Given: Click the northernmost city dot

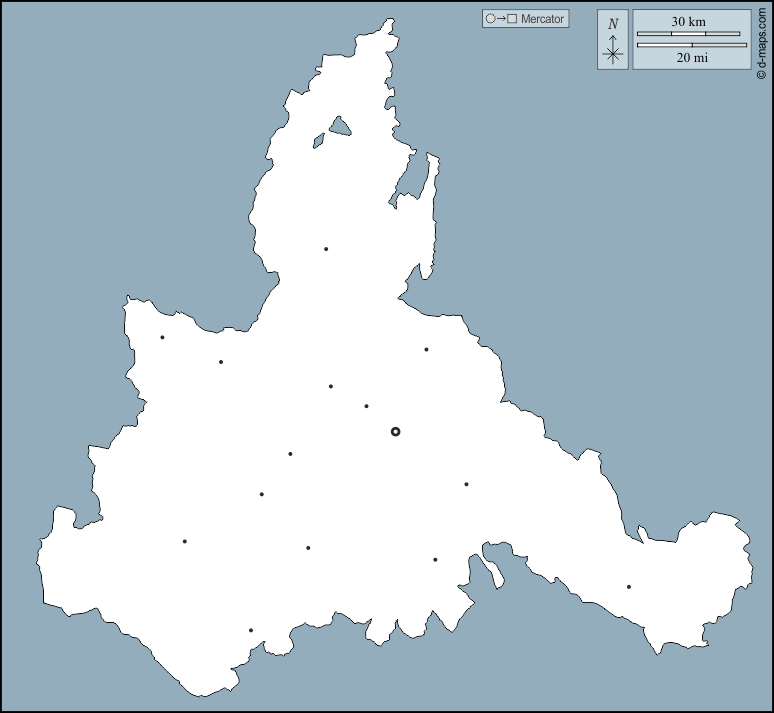Looking at the screenshot, I should 326,249.
